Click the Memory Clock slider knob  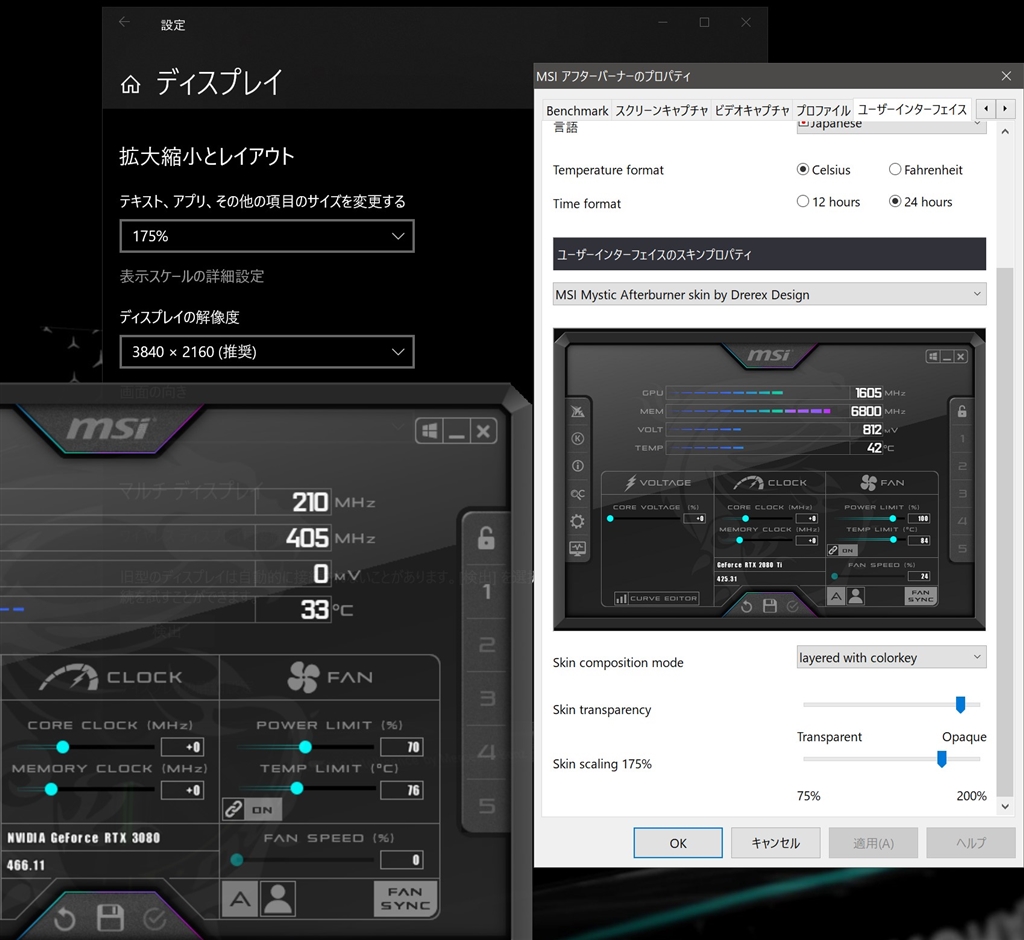click(x=51, y=789)
